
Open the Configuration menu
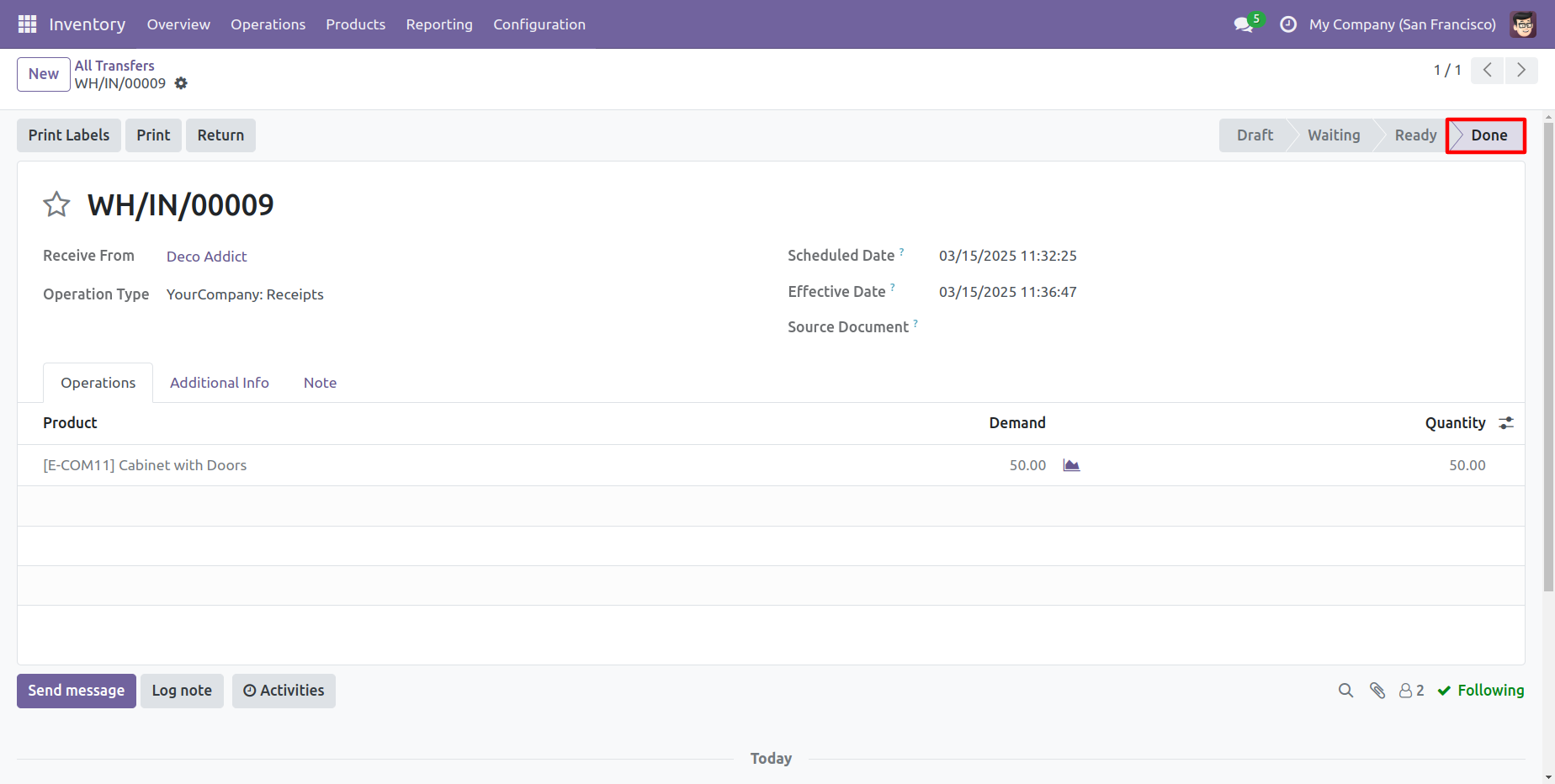tap(539, 24)
